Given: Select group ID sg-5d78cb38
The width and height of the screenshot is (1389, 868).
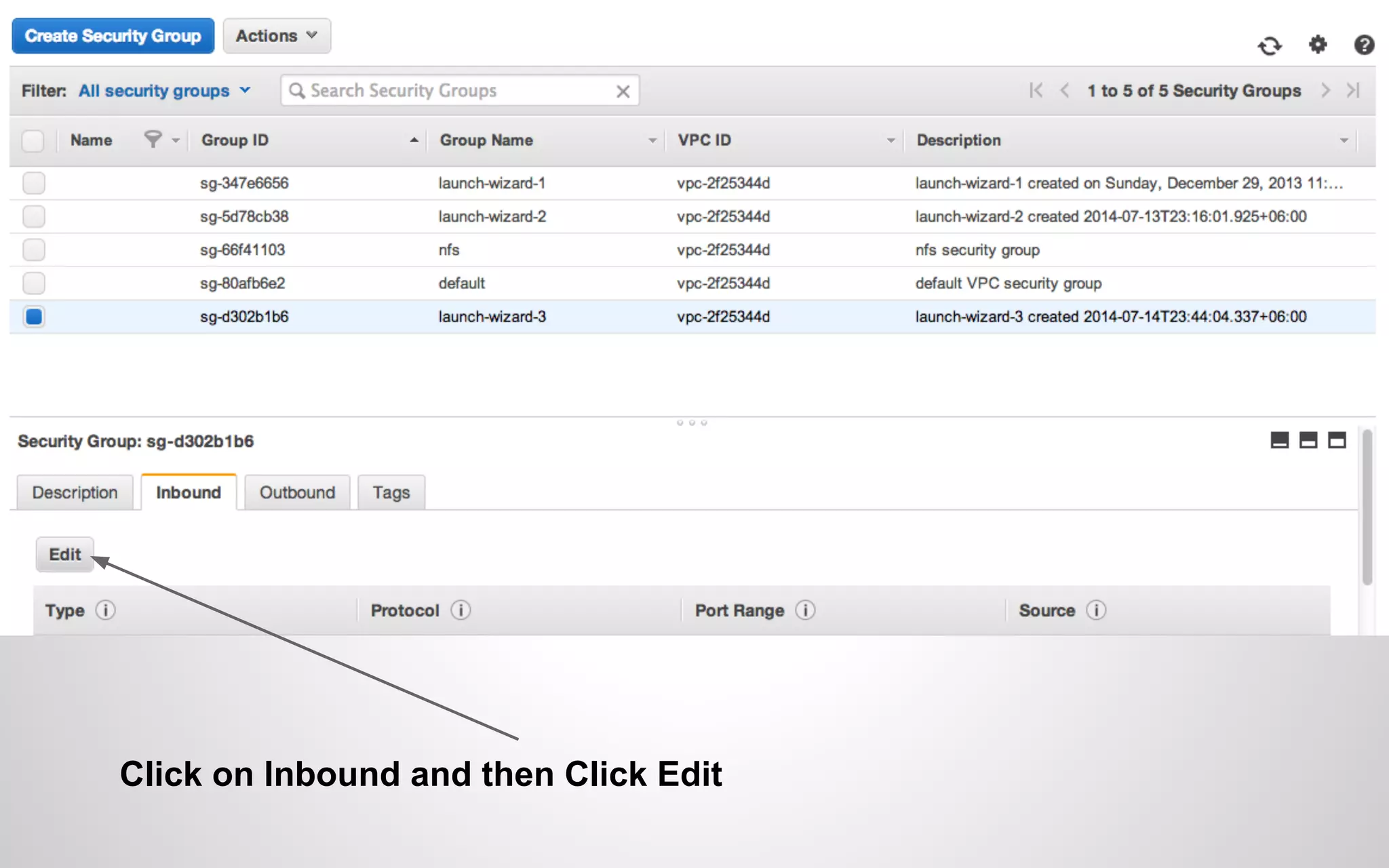Looking at the screenshot, I should pyautogui.click(x=244, y=216).
